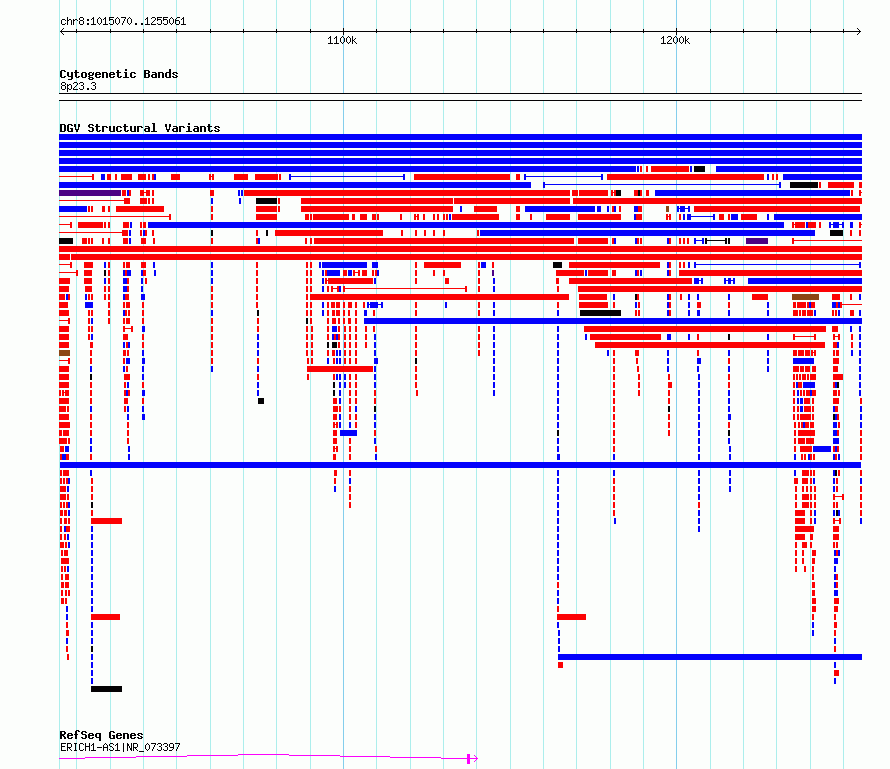890x769 pixels.
Task: Select the topmost full-width blue variant bar
Action: coord(460,137)
